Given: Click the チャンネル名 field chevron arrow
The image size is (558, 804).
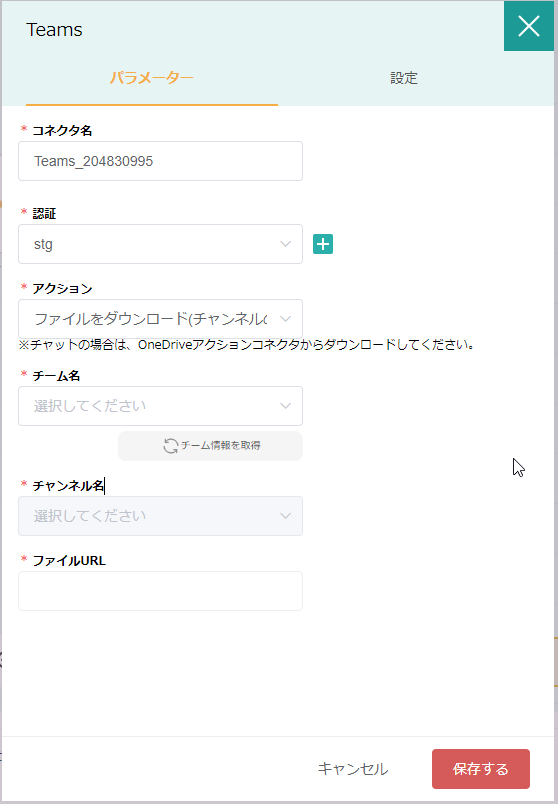Looking at the screenshot, I should [x=285, y=516].
